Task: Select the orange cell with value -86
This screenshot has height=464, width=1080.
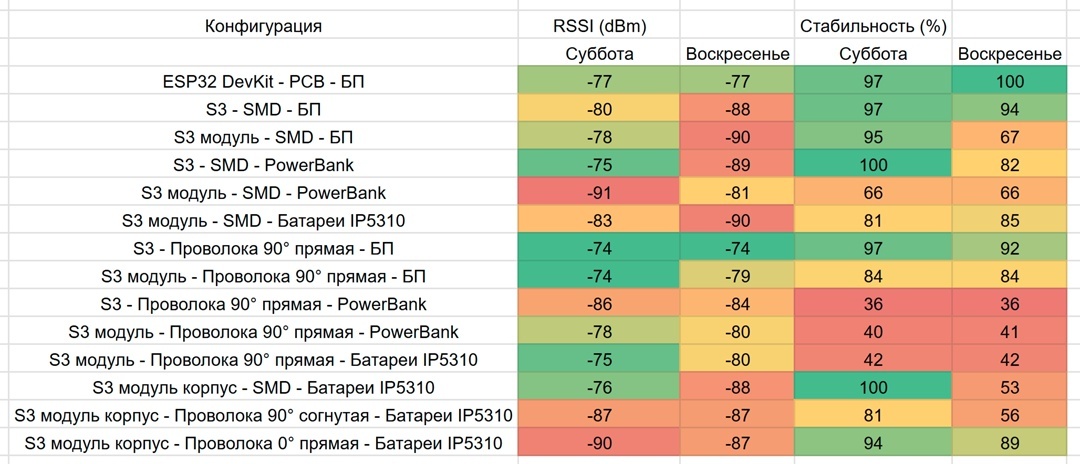Action: (599, 304)
